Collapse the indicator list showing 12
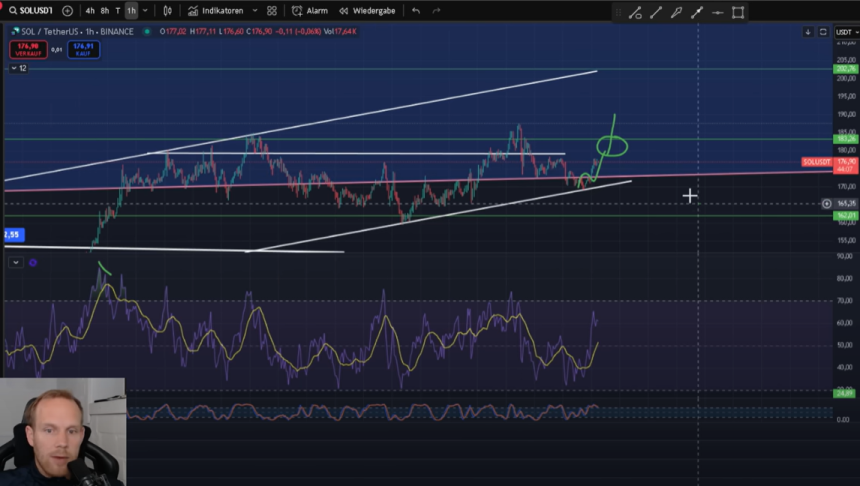This screenshot has height=486, width=860. pyautogui.click(x=19, y=68)
